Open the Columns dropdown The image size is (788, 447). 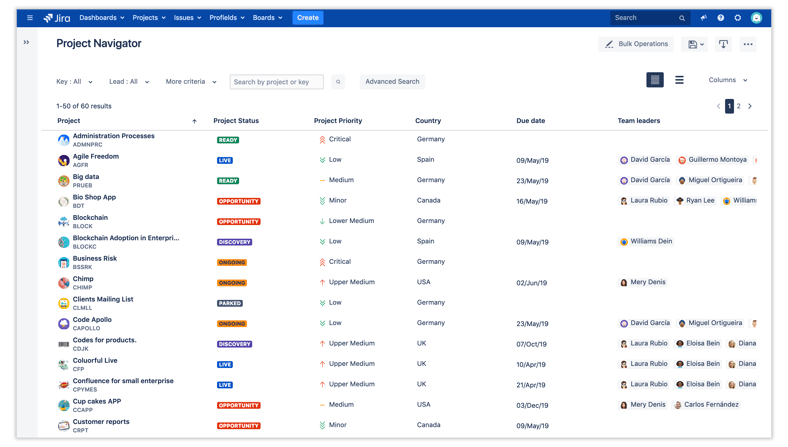point(728,80)
